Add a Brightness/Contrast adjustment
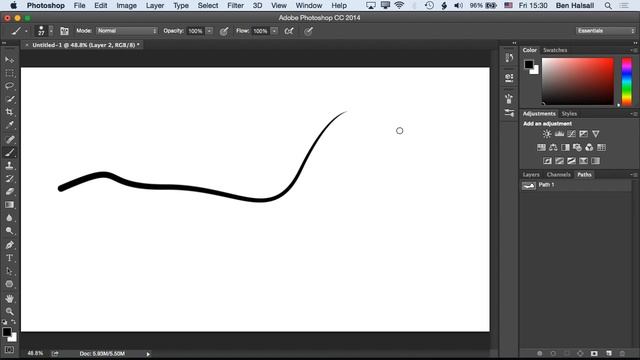Screen dimensions: 640x360 point(547,134)
